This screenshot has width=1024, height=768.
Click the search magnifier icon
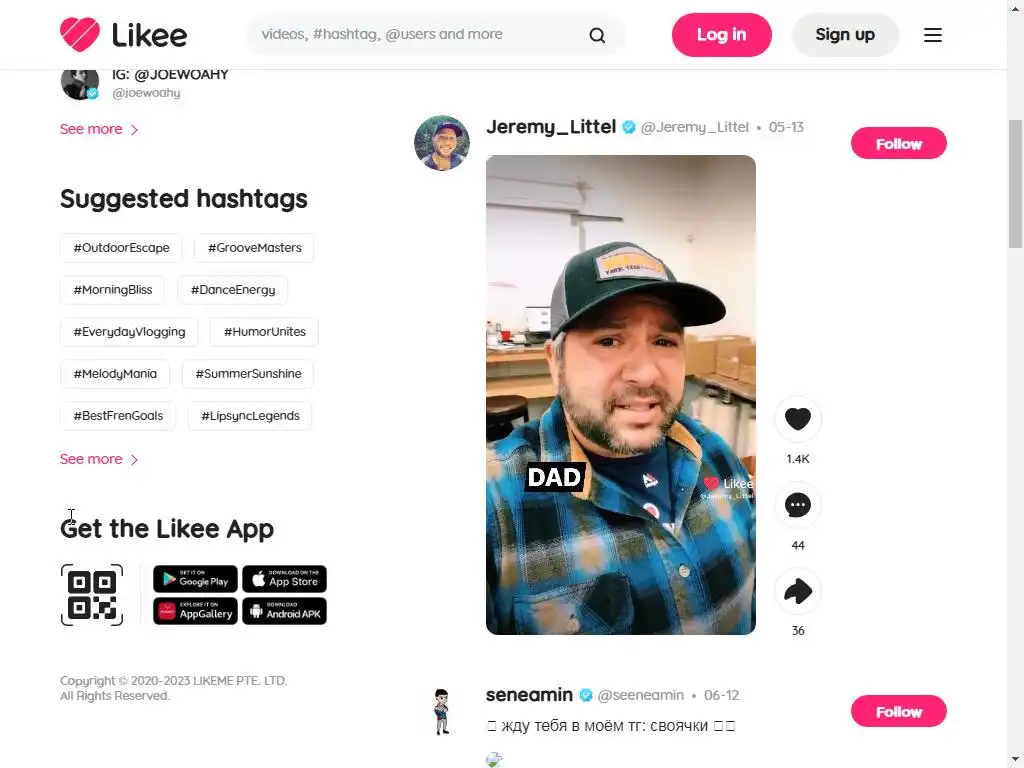597,35
